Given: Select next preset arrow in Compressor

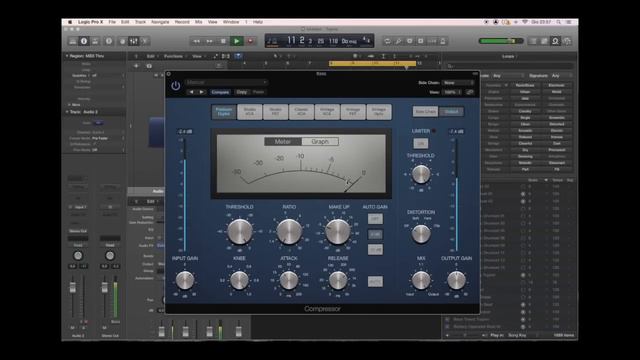Looking at the screenshot, I should coord(201,92).
